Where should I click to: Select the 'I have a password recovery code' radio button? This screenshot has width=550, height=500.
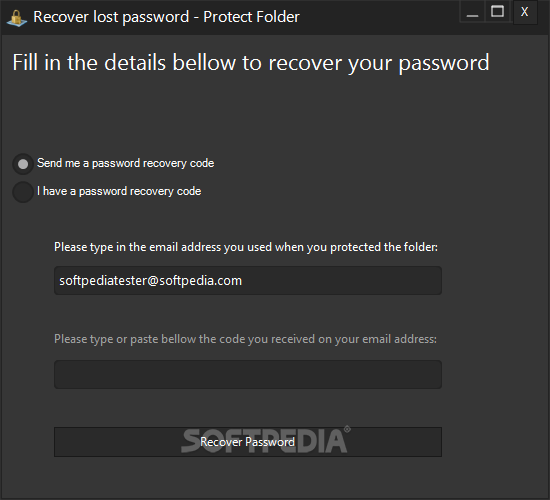(x=23, y=192)
